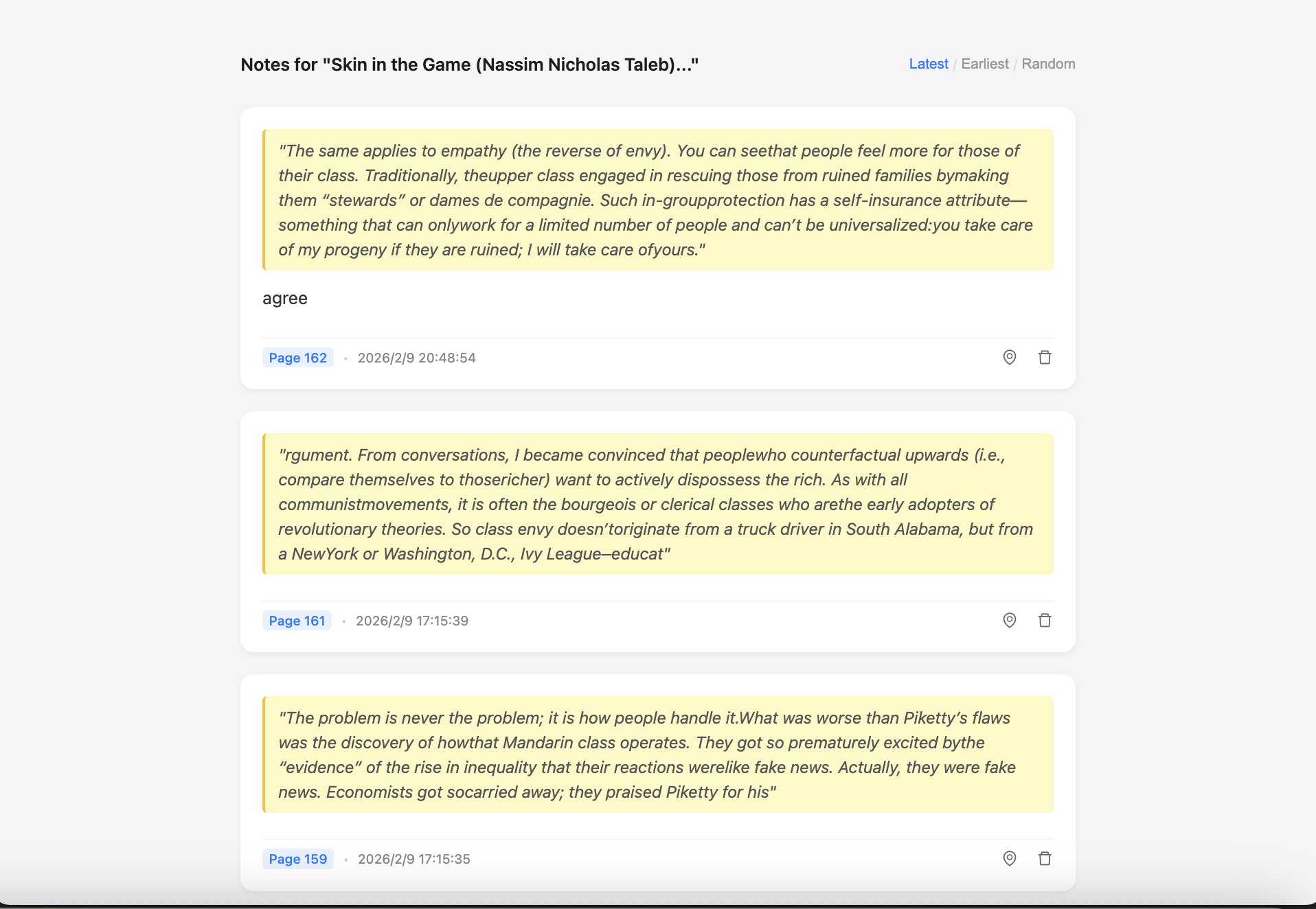Trash the class envy note

point(1045,620)
